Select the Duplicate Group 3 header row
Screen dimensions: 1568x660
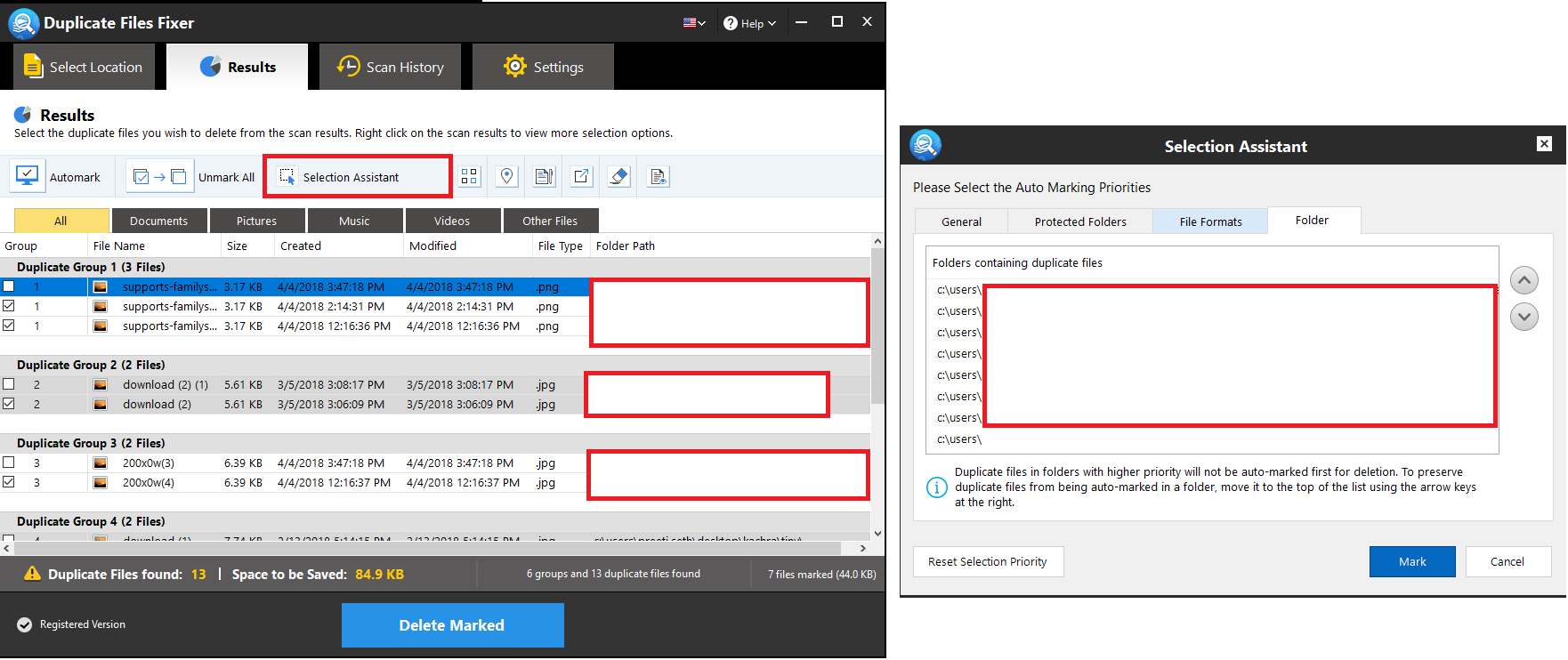click(x=435, y=443)
